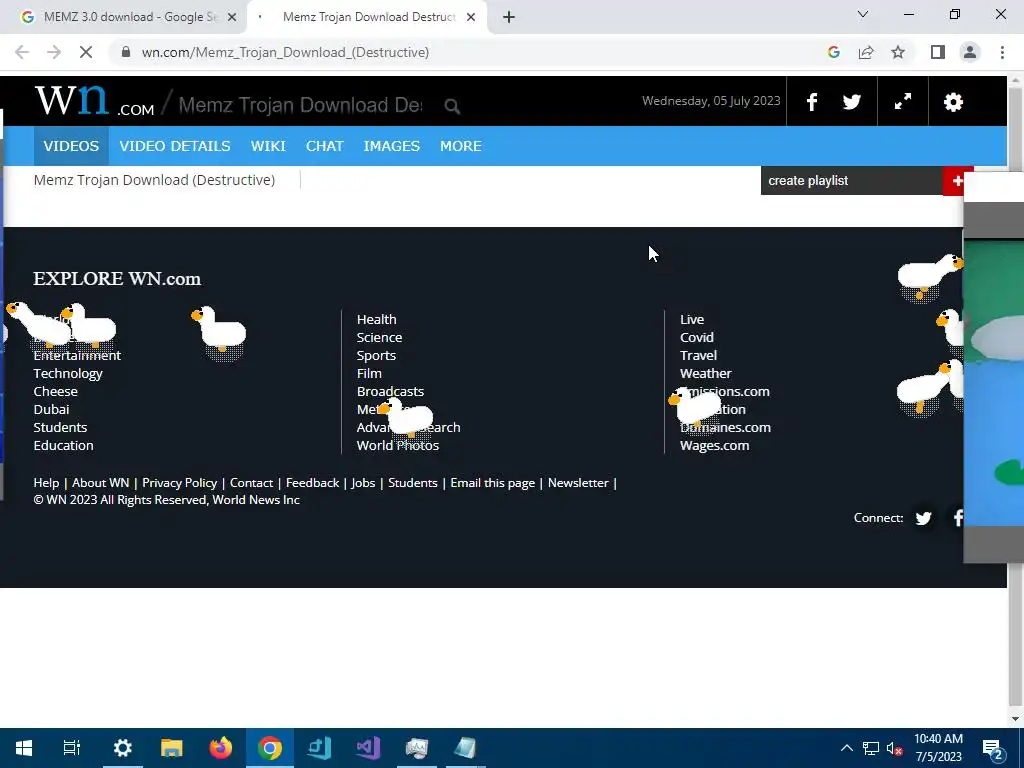Viewport: 1024px width, 768px height.
Task: Click the About WN footer link
Action: 101,483
